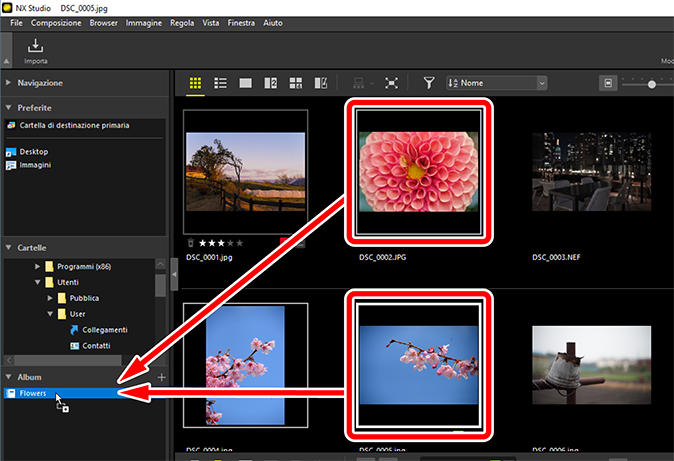Open the filter funnel icon
Image resolution: width=674 pixels, height=461 pixels.
429,83
